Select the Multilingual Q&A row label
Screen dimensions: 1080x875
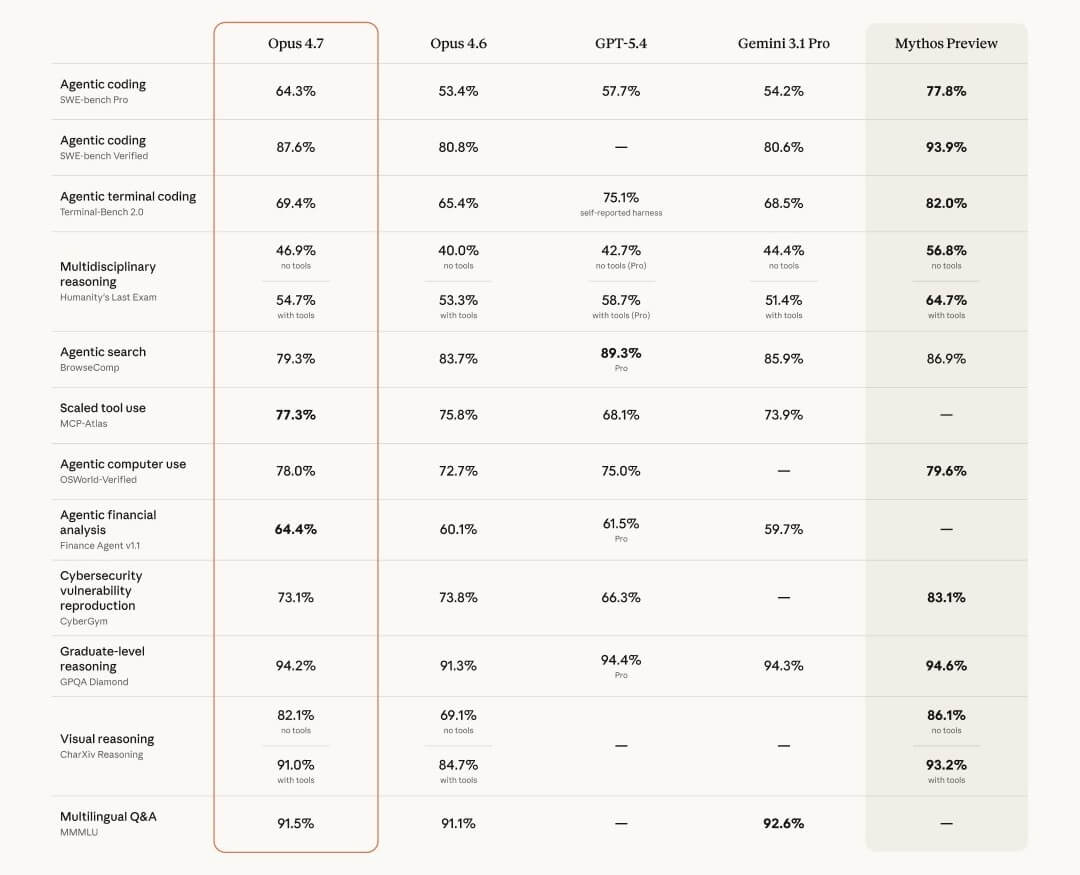(108, 817)
